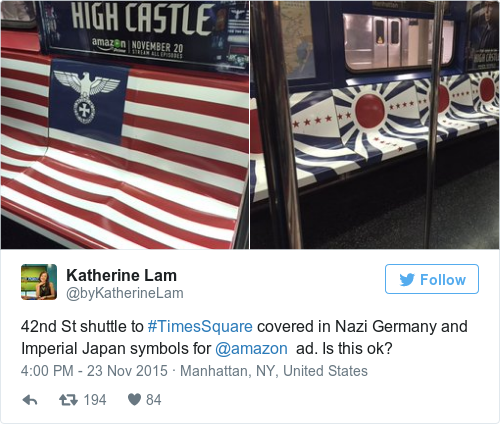Click the 194 retweet count
This screenshot has width=500, height=424.
click(95, 400)
